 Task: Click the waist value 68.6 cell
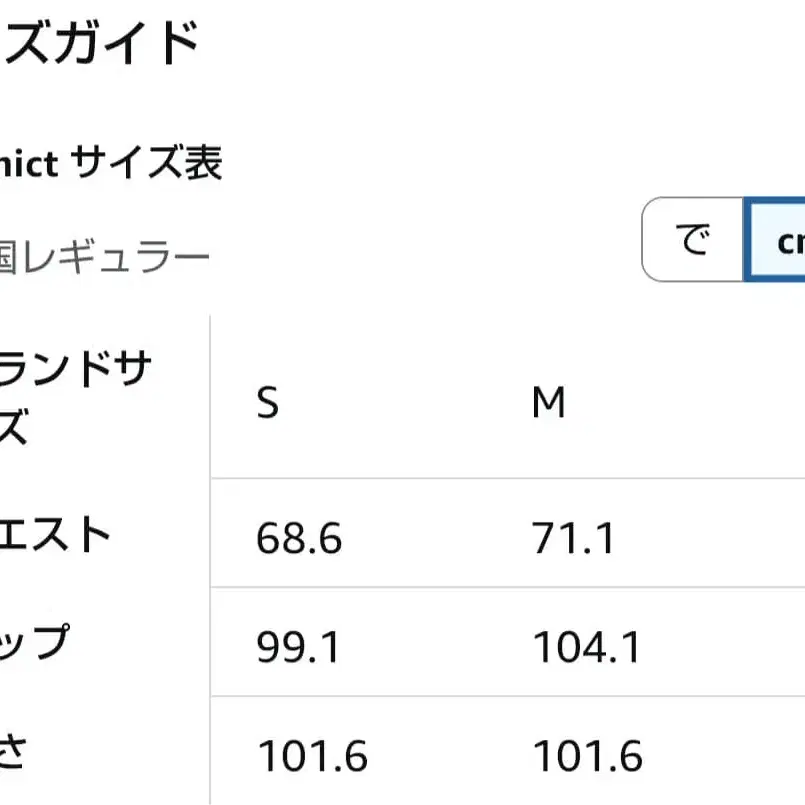[299, 538]
